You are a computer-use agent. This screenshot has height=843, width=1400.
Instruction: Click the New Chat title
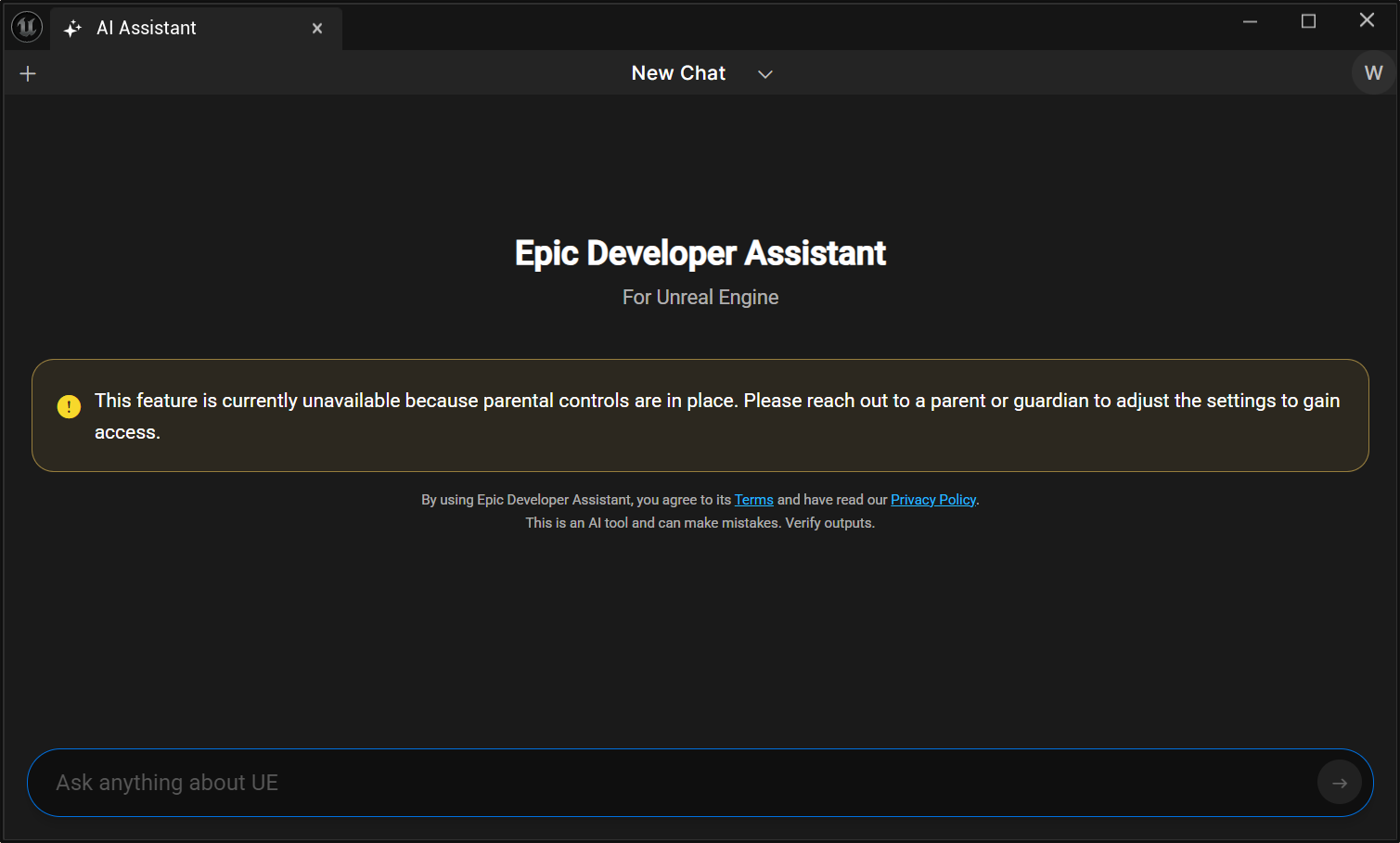coord(678,73)
